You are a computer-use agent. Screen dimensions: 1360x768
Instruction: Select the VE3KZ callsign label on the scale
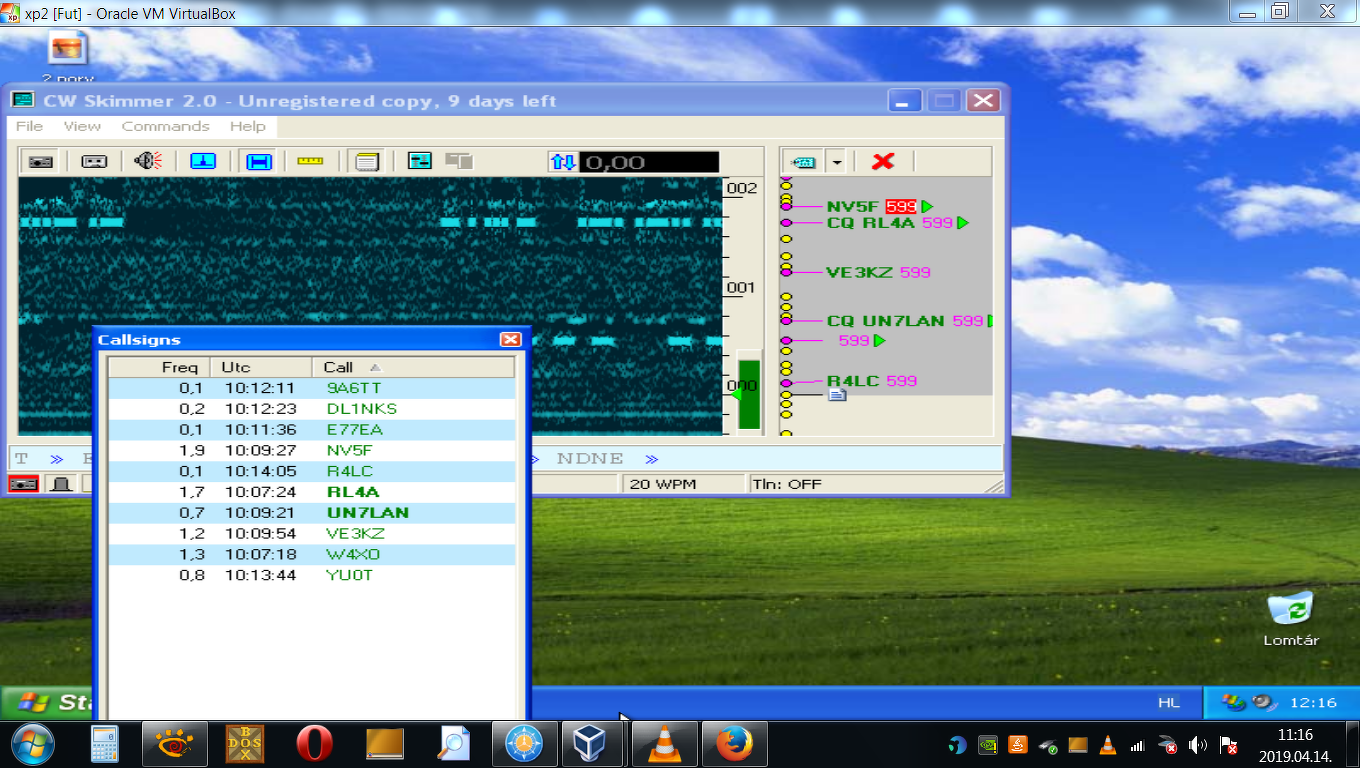click(x=859, y=272)
